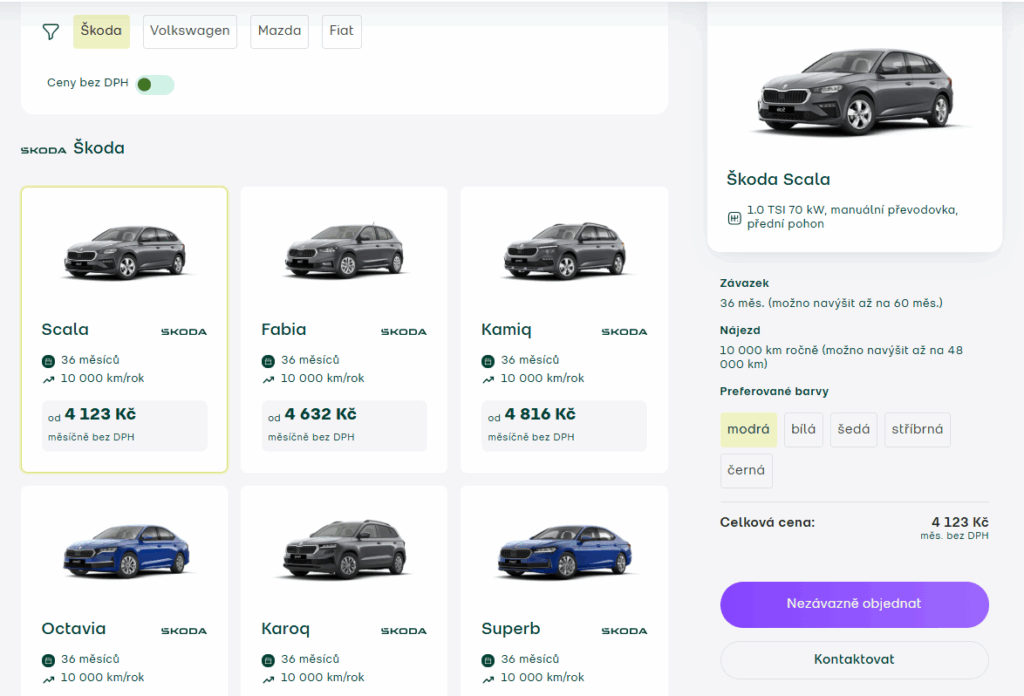The width and height of the screenshot is (1024, 696).
Task: Click the Škoda logo beside section heading
Action: [x=43, y=150]
